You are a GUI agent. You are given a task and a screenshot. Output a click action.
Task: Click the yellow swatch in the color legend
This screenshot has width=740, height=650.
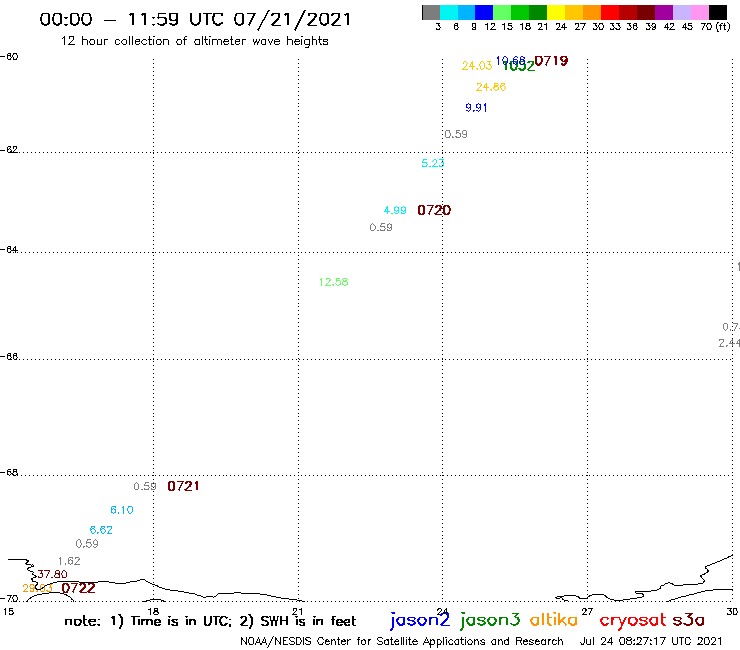click(x=556, y=12)
